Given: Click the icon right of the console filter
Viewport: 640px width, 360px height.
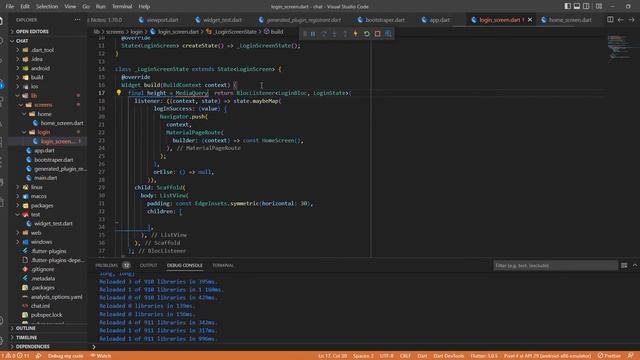Looking at the screenshot, I should [x=624, y=265].
